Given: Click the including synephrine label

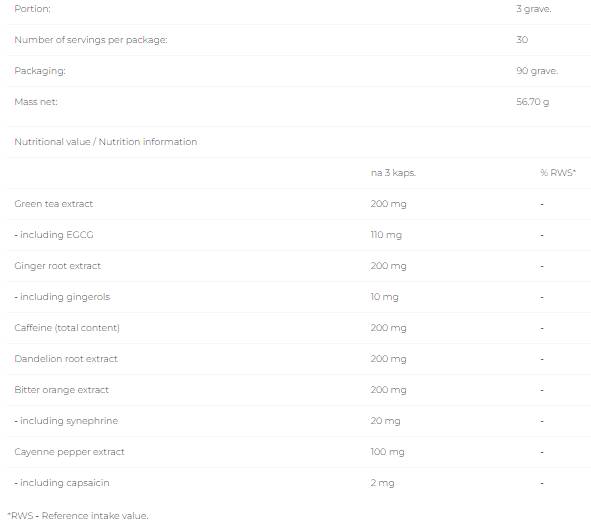Looking at the screenshot, I should pyautogui.click(x=66, y=421).
